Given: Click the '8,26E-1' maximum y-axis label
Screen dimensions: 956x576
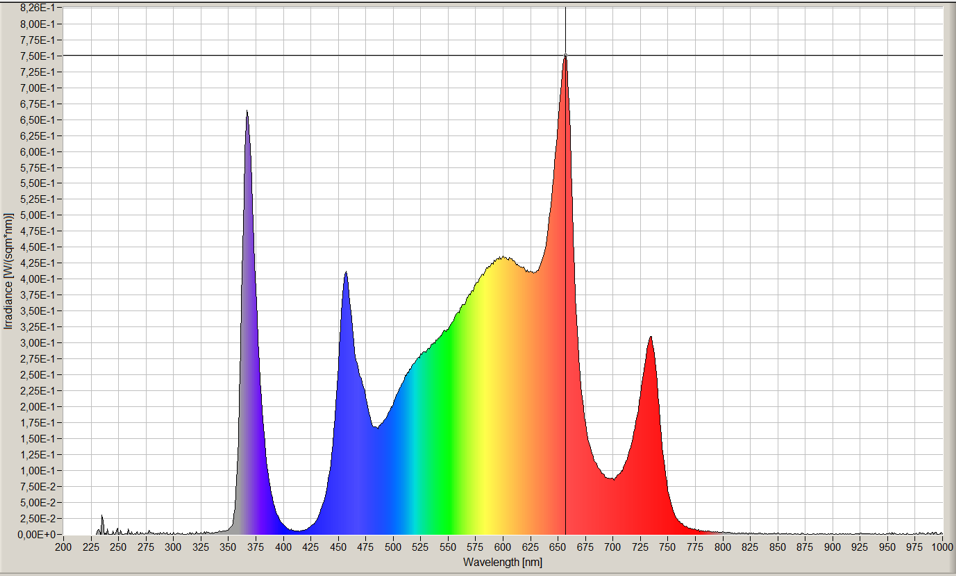Looking at the screenshot, I should pos(37,8).
